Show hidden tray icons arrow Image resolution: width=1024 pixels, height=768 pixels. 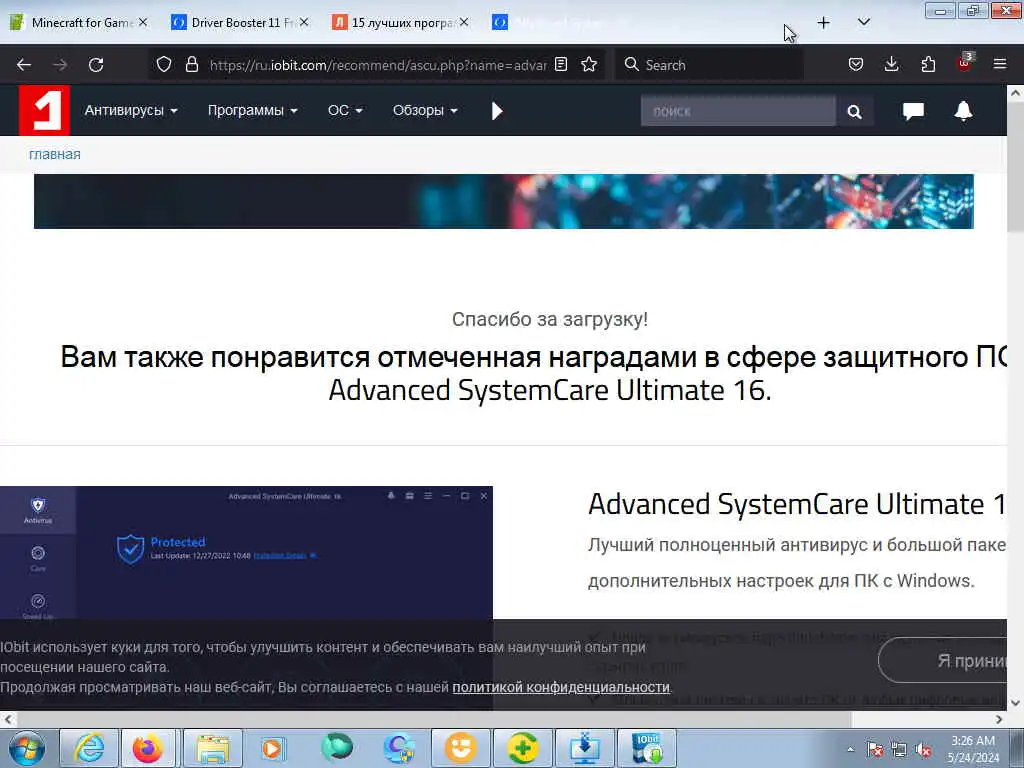pyautogui.click(x=850, y=750)
